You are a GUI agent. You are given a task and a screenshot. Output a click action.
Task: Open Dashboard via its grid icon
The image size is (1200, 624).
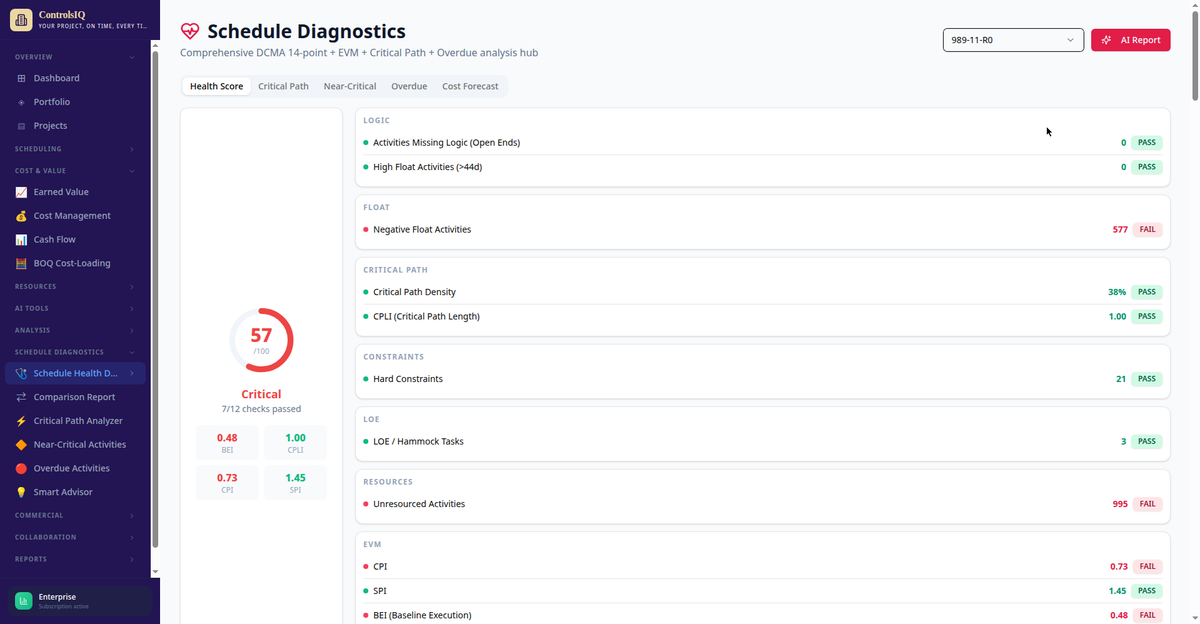(x=21, y=78)
